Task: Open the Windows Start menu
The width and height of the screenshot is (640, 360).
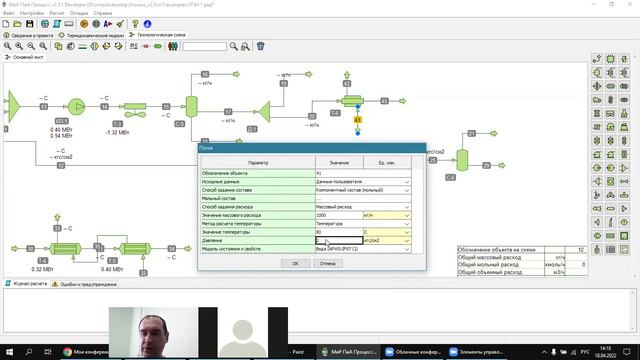Action: click(x=9, y=352)
